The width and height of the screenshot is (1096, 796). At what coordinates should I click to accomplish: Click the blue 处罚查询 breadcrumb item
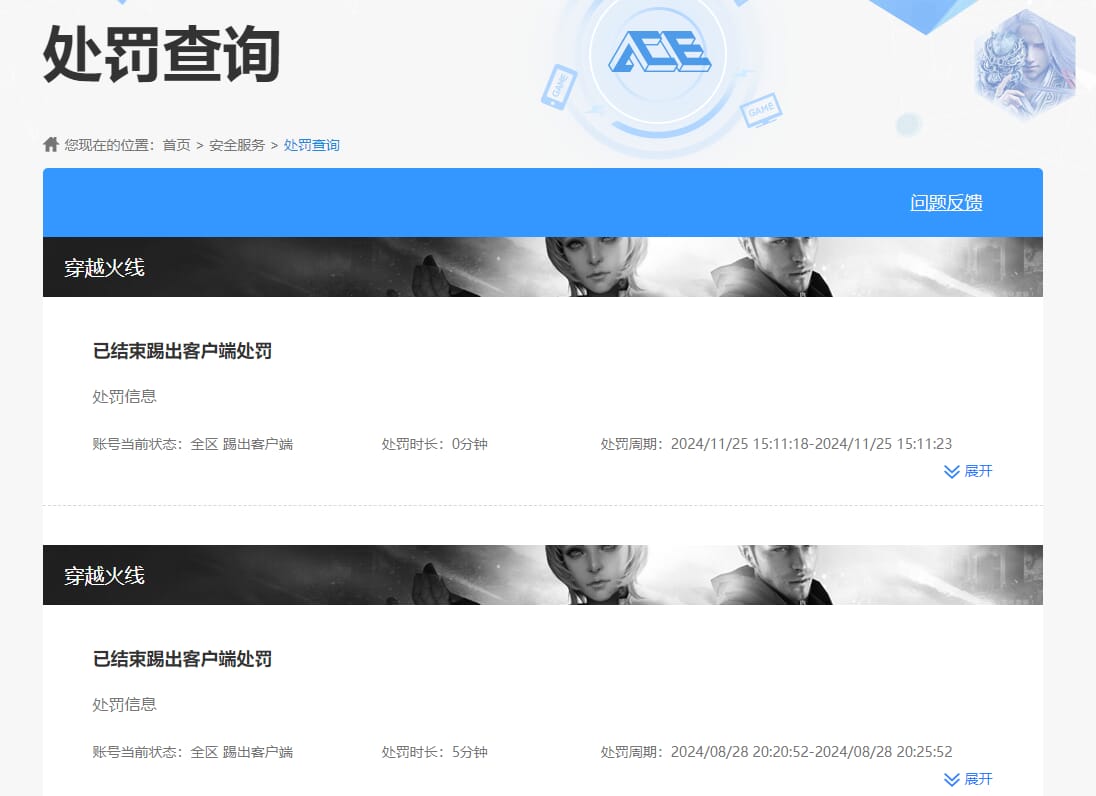[x=311, y=145]
